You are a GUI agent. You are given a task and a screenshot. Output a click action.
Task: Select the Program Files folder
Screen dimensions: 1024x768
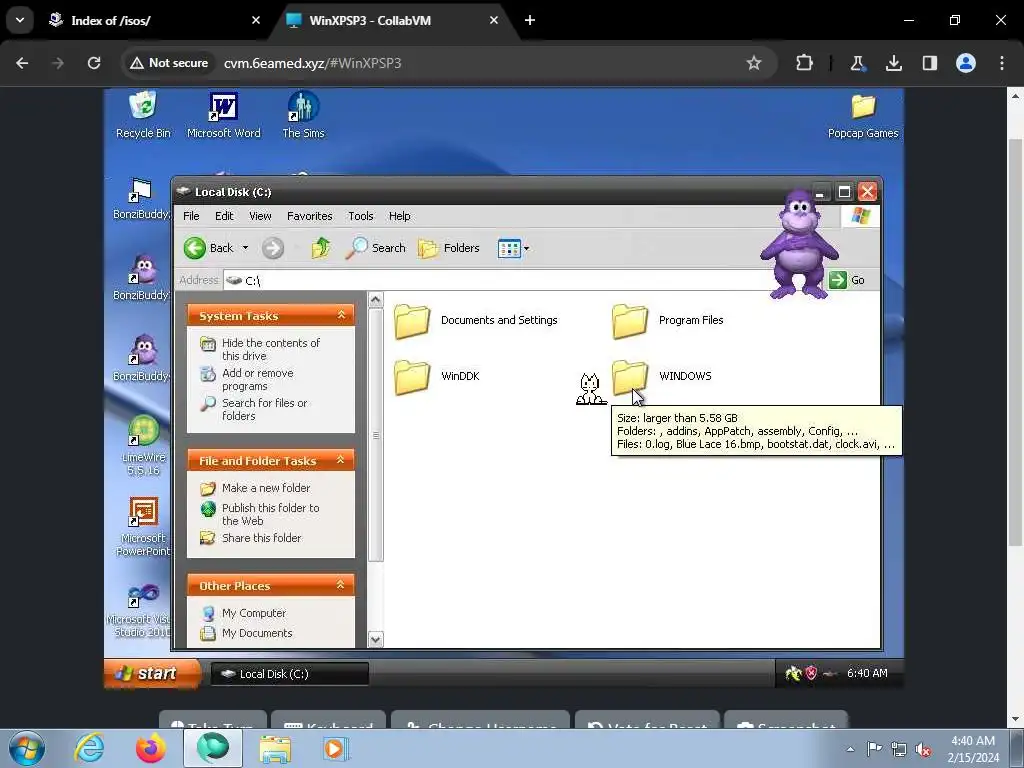pyautogui.click(x=668, y=320)
